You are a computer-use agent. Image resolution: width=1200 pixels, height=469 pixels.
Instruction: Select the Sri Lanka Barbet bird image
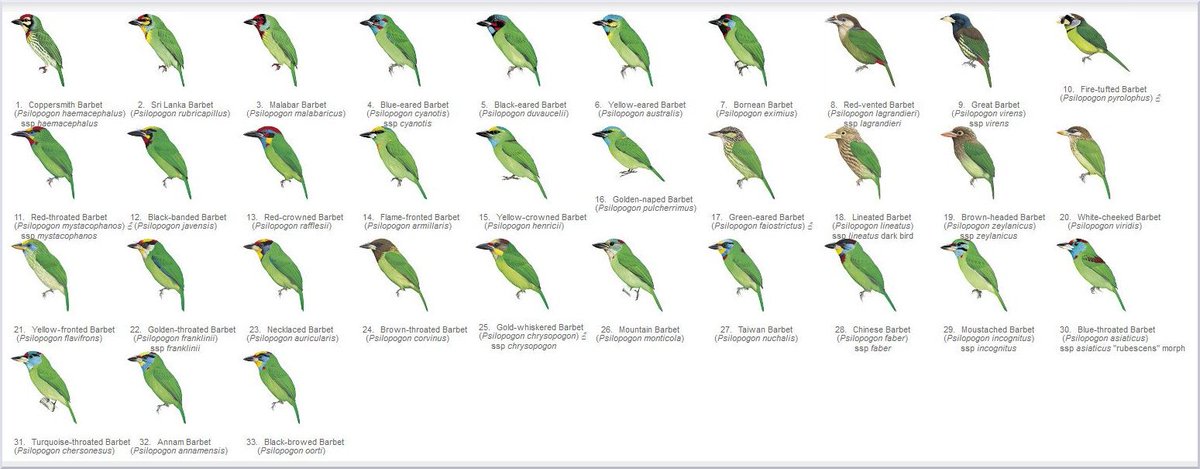[156, 50]
